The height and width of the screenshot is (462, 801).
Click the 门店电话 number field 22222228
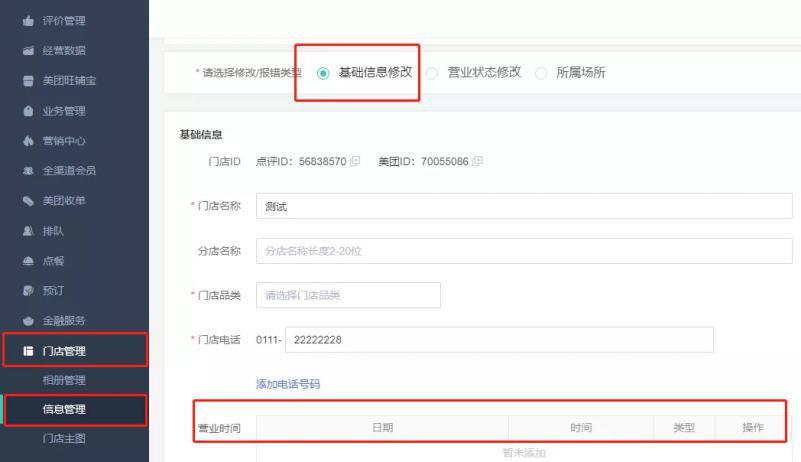click(499, 340)
